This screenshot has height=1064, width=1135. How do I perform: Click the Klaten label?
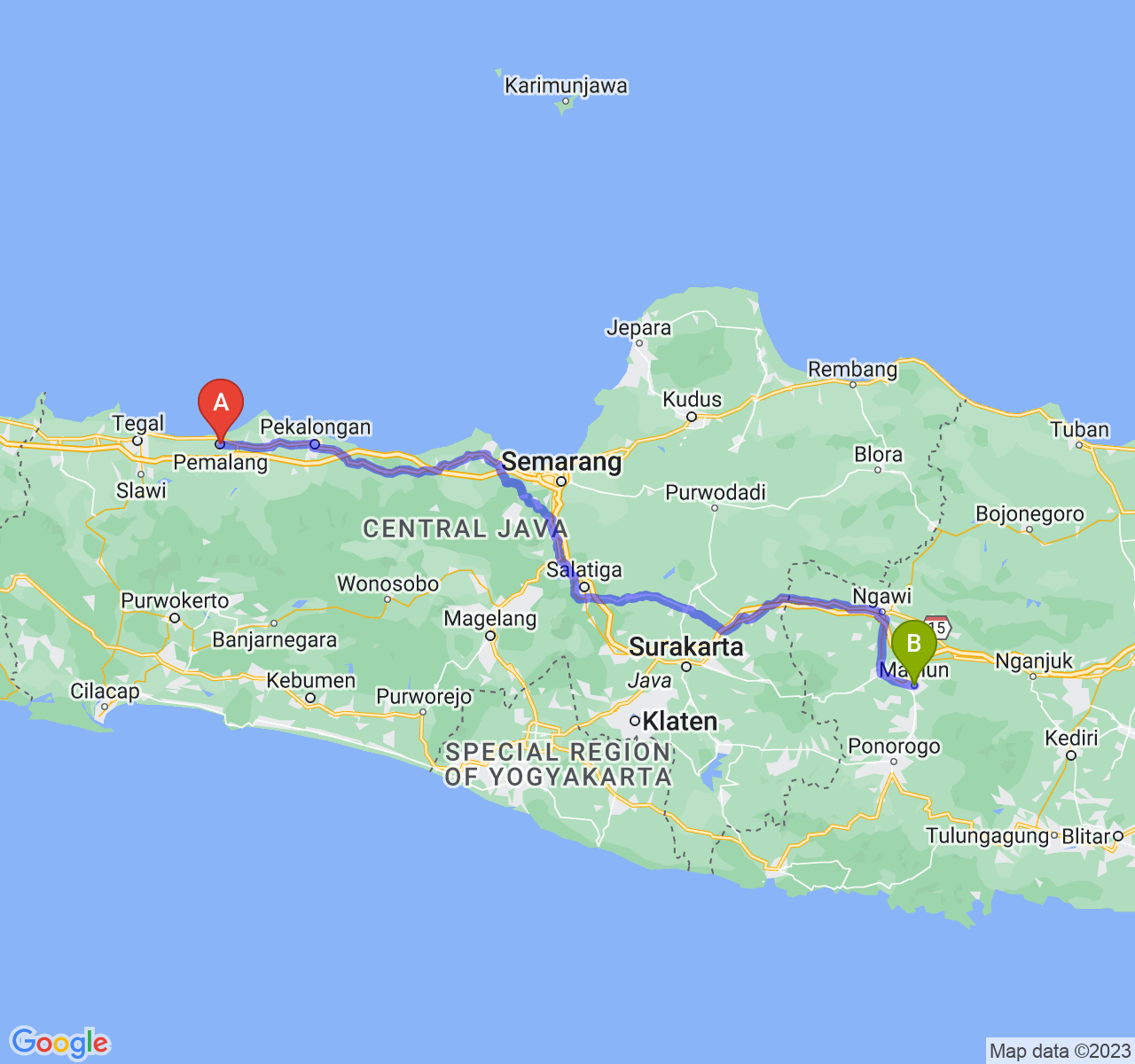tap(680, 722)
